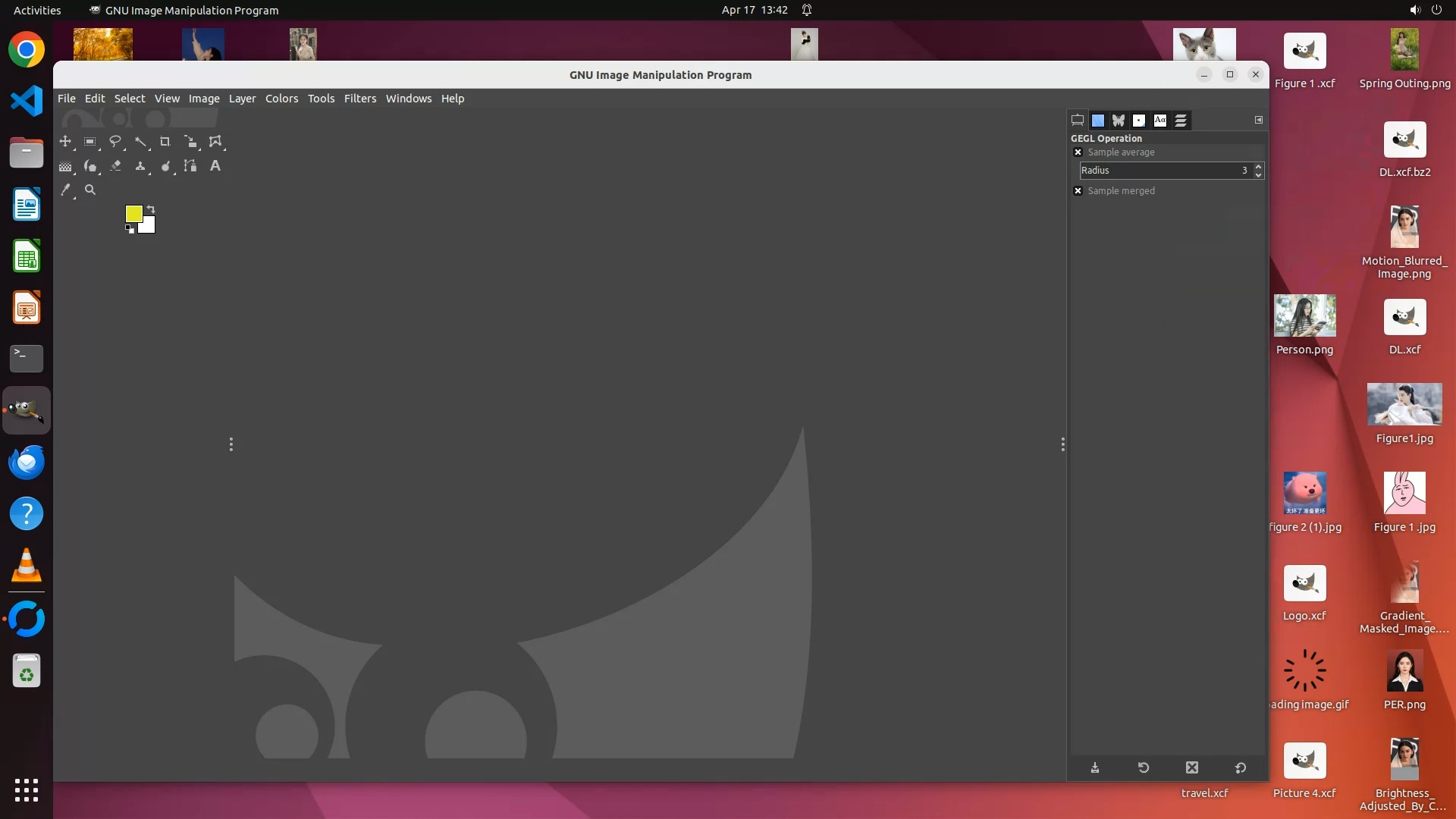The height and width of the screenshot is (819, 1456).
Task: Select the Eraser tool
Action: coord(115,166)
